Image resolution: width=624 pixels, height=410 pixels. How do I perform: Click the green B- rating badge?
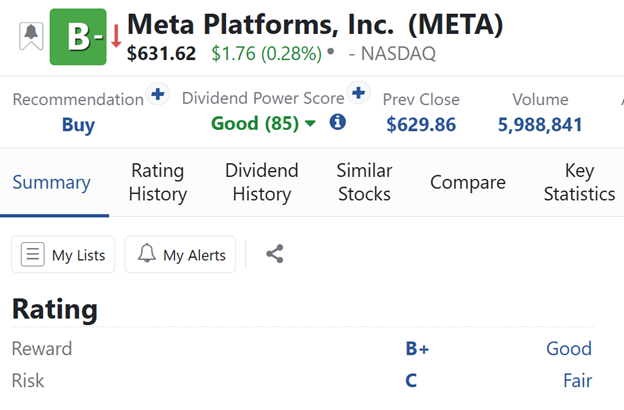(x=78, y=37)
